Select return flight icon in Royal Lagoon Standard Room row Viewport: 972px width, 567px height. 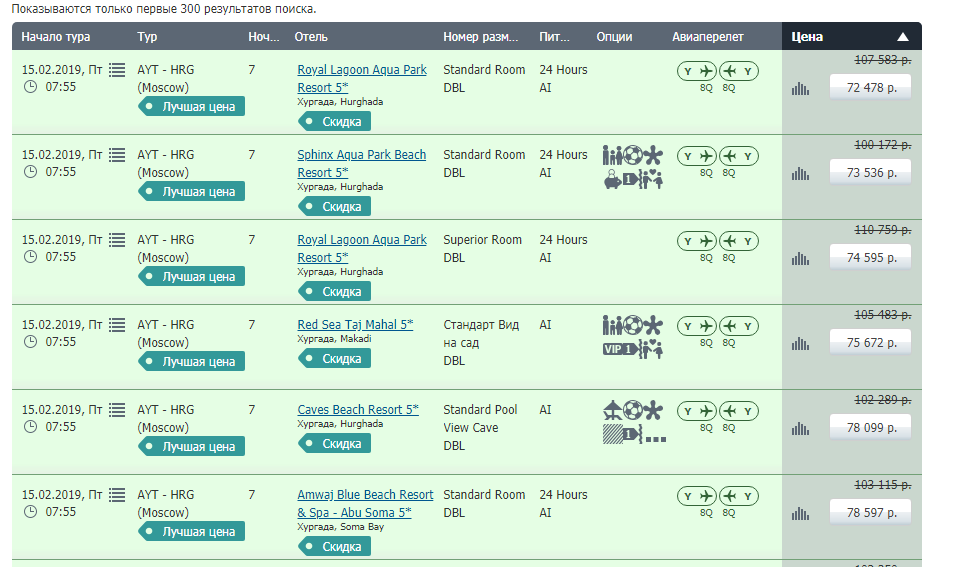click(739, 71)
